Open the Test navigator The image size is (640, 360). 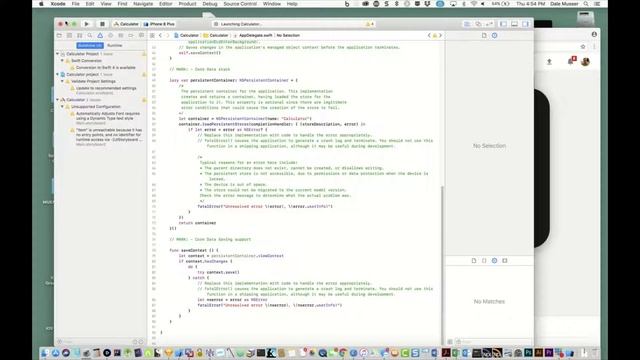(110, 36)
